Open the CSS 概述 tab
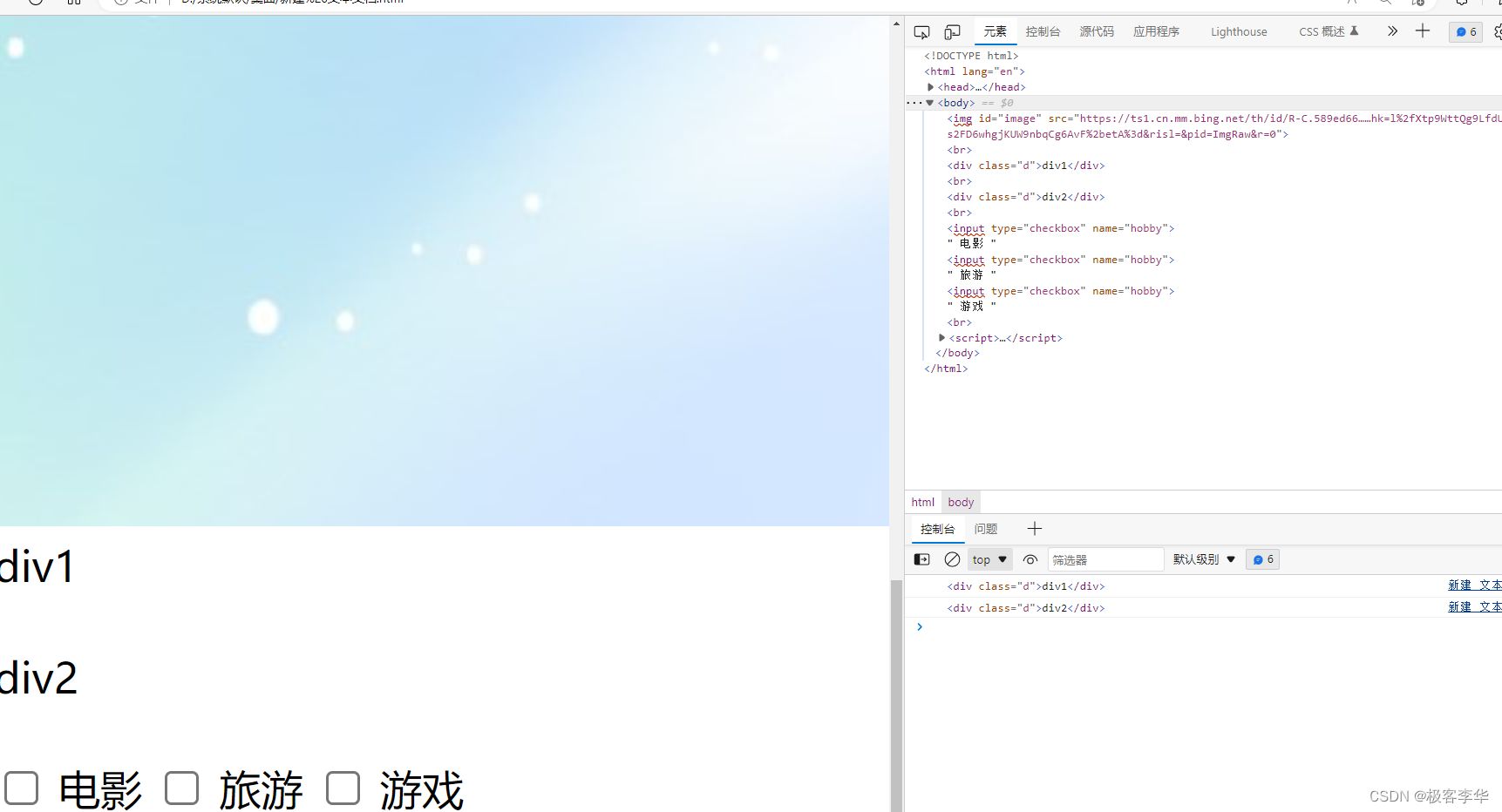The image size is (1502, 812). [1329, 31]
